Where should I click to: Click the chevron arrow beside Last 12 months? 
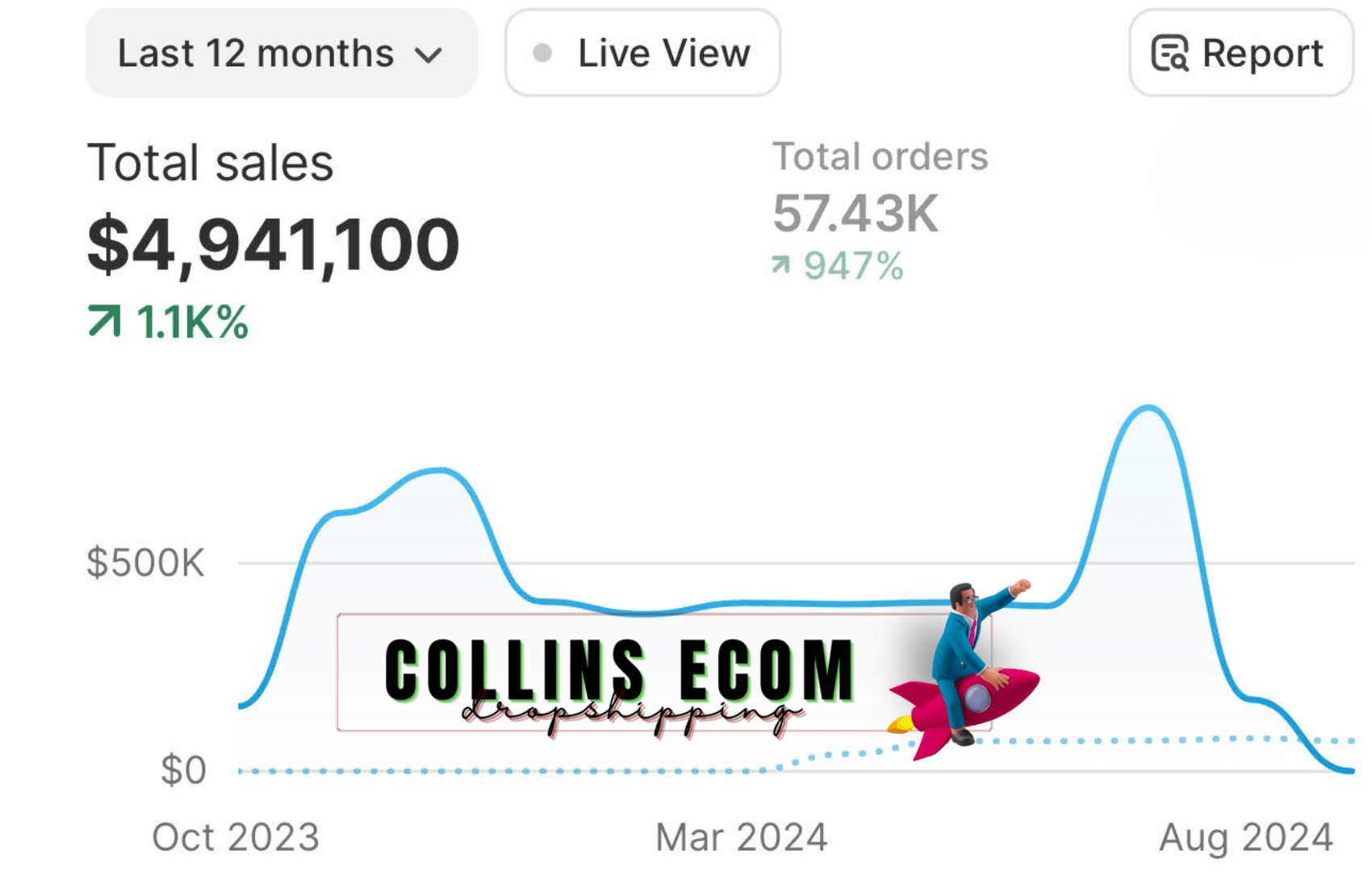tap(429, 56)
